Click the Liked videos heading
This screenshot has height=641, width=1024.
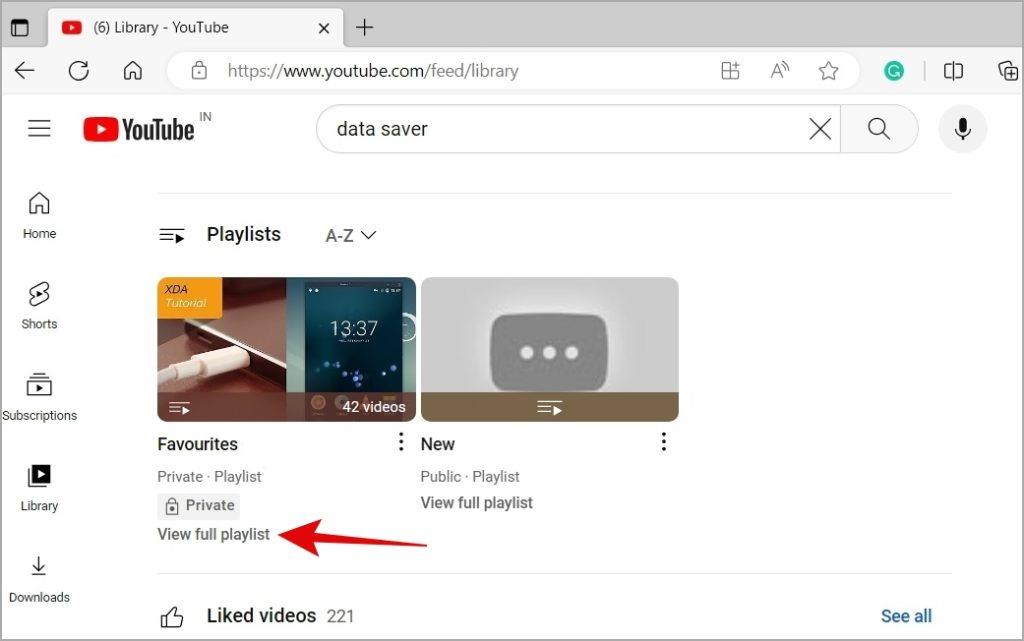point(261,616)
